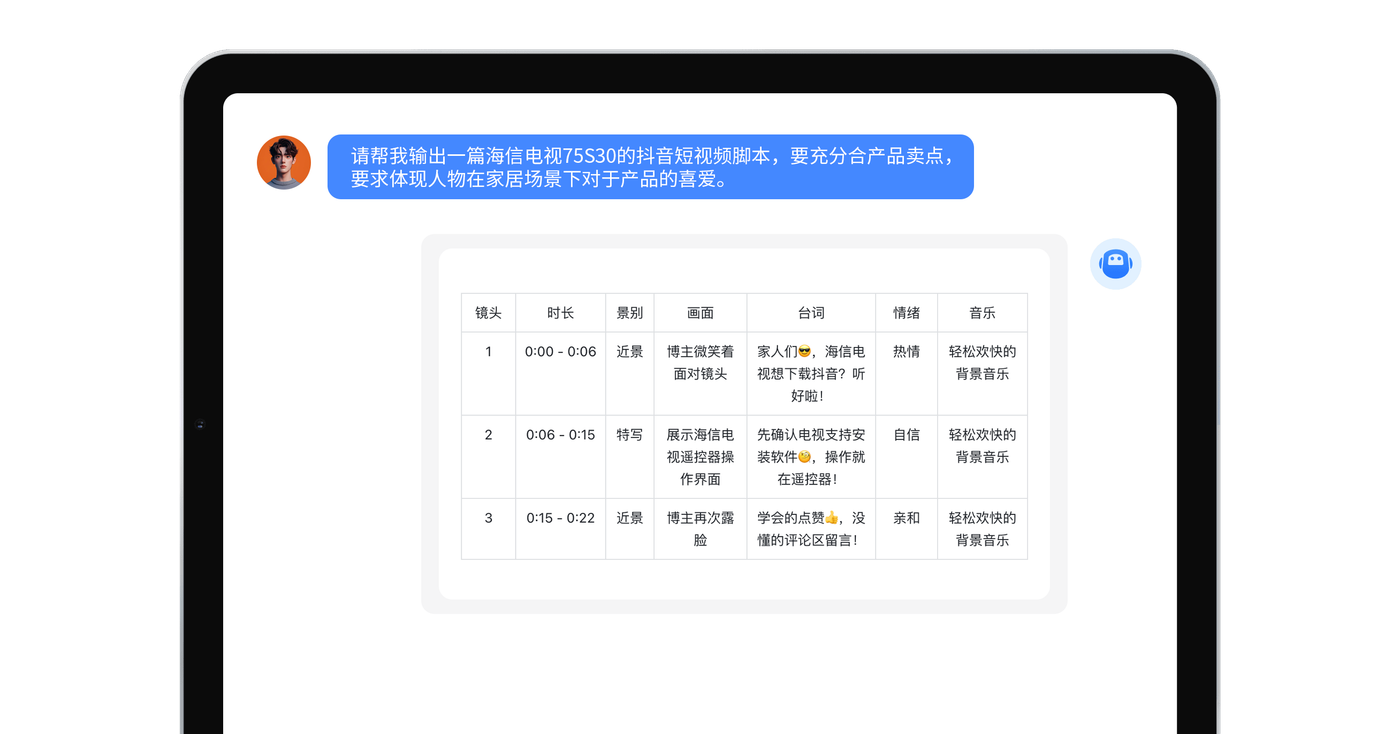This screenshot has width=1400, height=734.
Task: Click the 景别 column header
Action: click(x=630, y=313)
